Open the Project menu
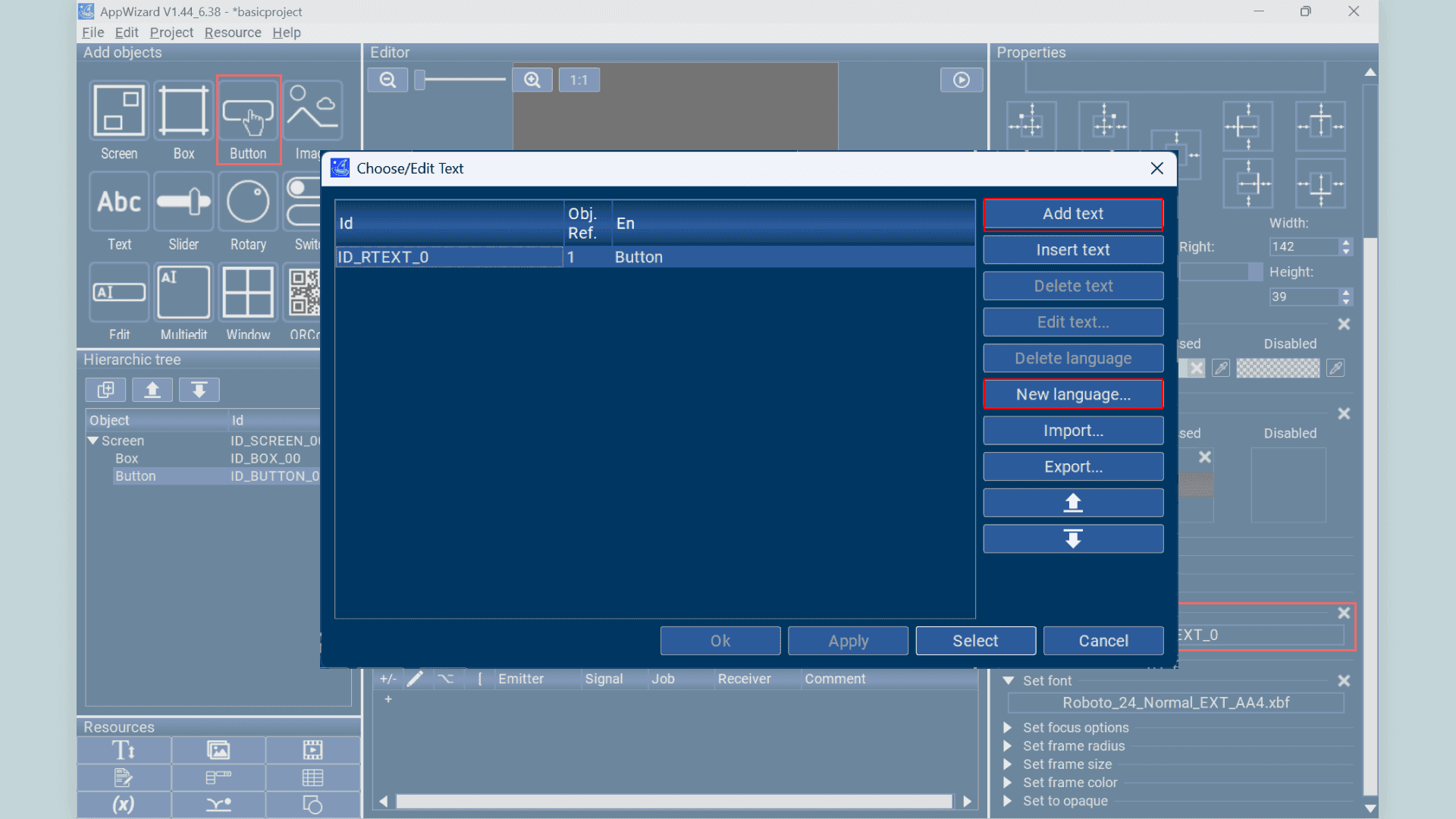The image size is (1456, 819). pyautogui.click(x=171, y=33)
